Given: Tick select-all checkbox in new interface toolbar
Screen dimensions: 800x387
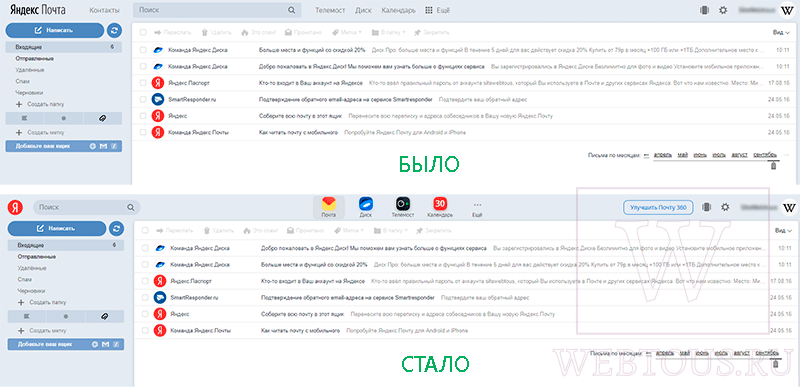Looking at the screenshot, I should coord(145,230).
